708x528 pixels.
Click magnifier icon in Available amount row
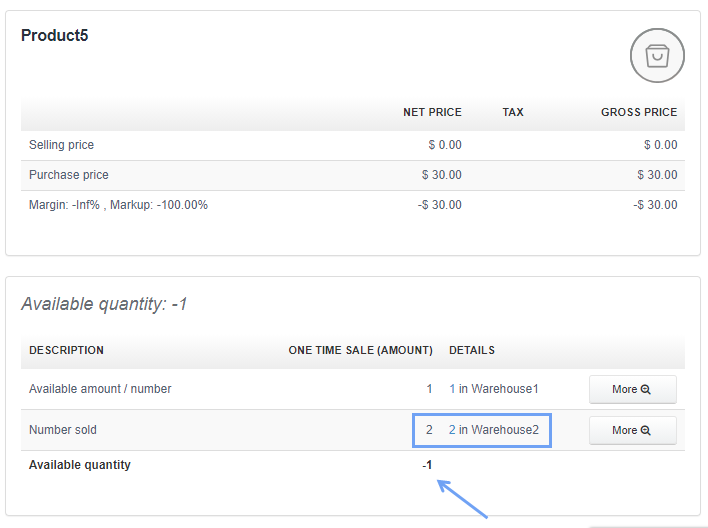[646, 390]
